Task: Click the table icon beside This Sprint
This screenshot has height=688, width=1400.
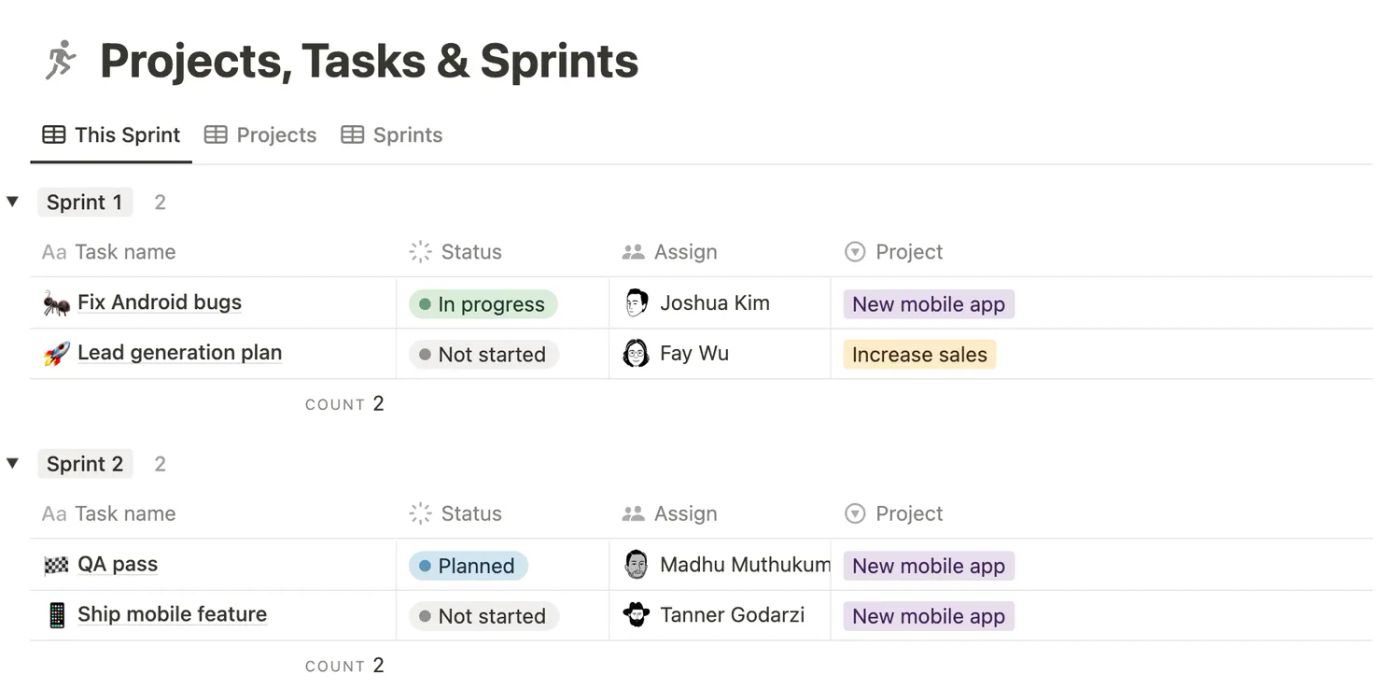Action: coord(52,134)
